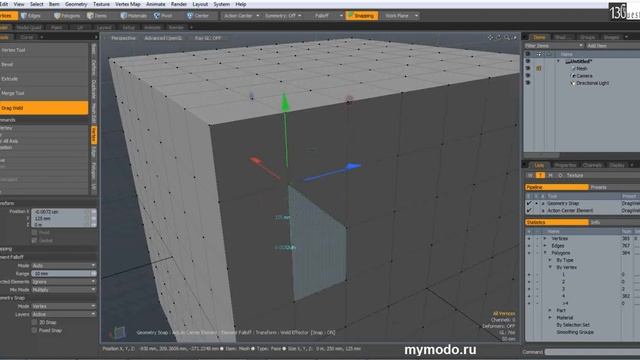The height and width of the screenshot is (360, 640).
Task: Open the Geometry menu
Action: 76,4
